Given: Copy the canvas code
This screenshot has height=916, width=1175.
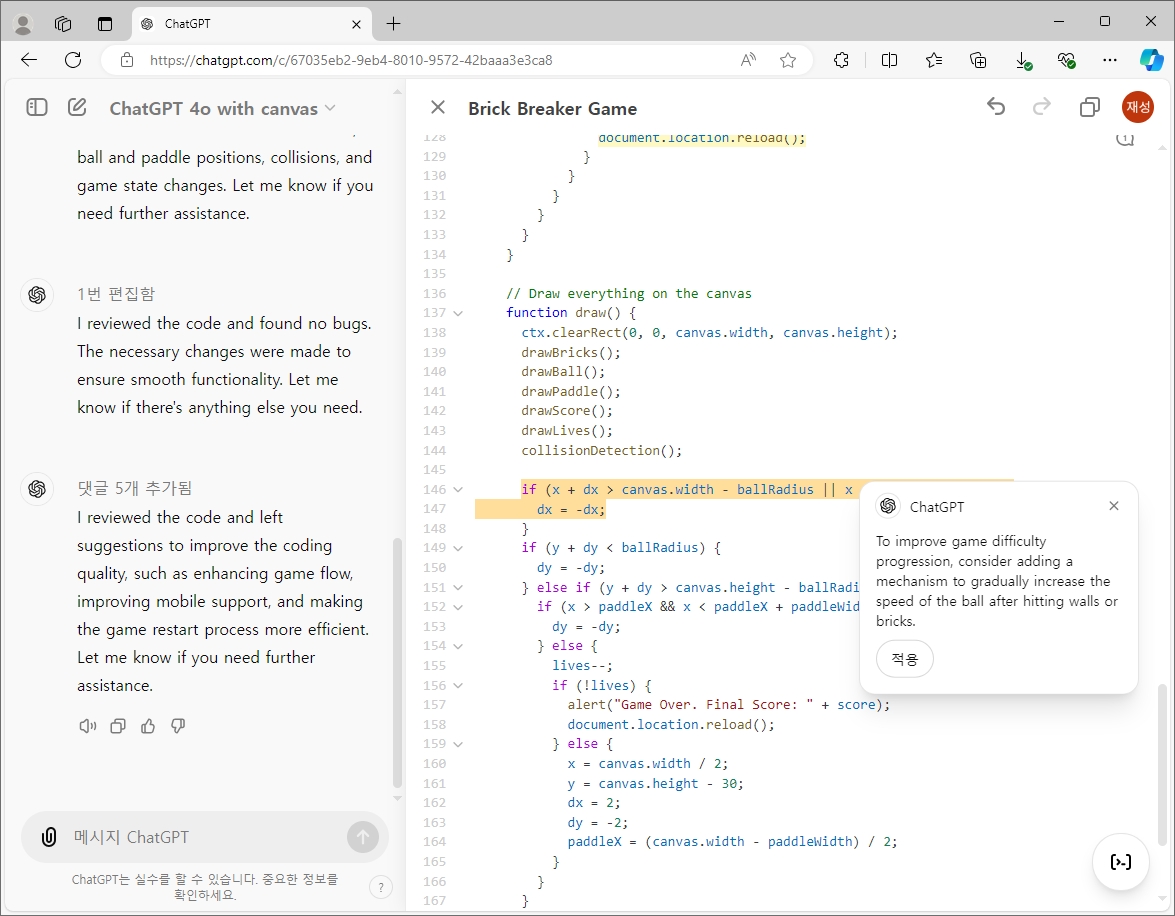Looking at the screenshot, I should 1090,107.
